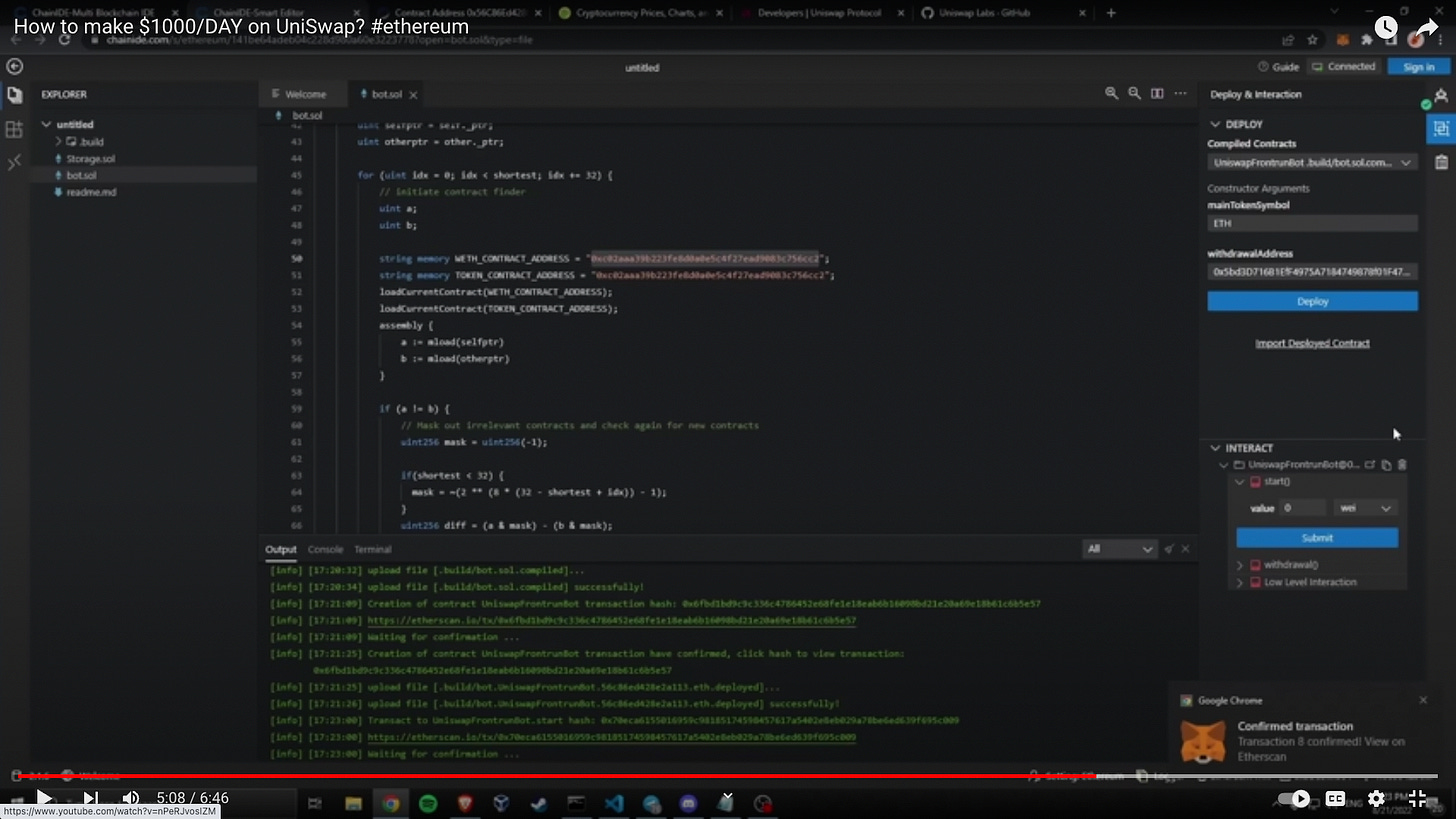Delete the deployed UniswapFrontrunBot contract
The width and height of the screenshot is (1456, 819).
point(1402,465)
